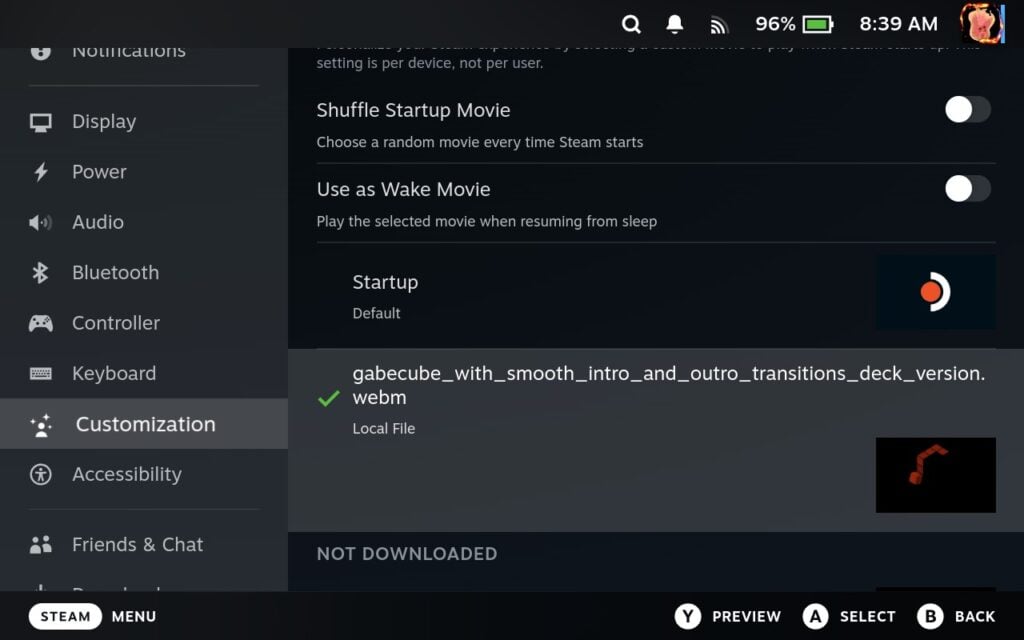Select the Power lightning bolt icon
Image resolution: width=1024 pixels, height=640 pixels.
pyautogui.click(x=41, y=171)
